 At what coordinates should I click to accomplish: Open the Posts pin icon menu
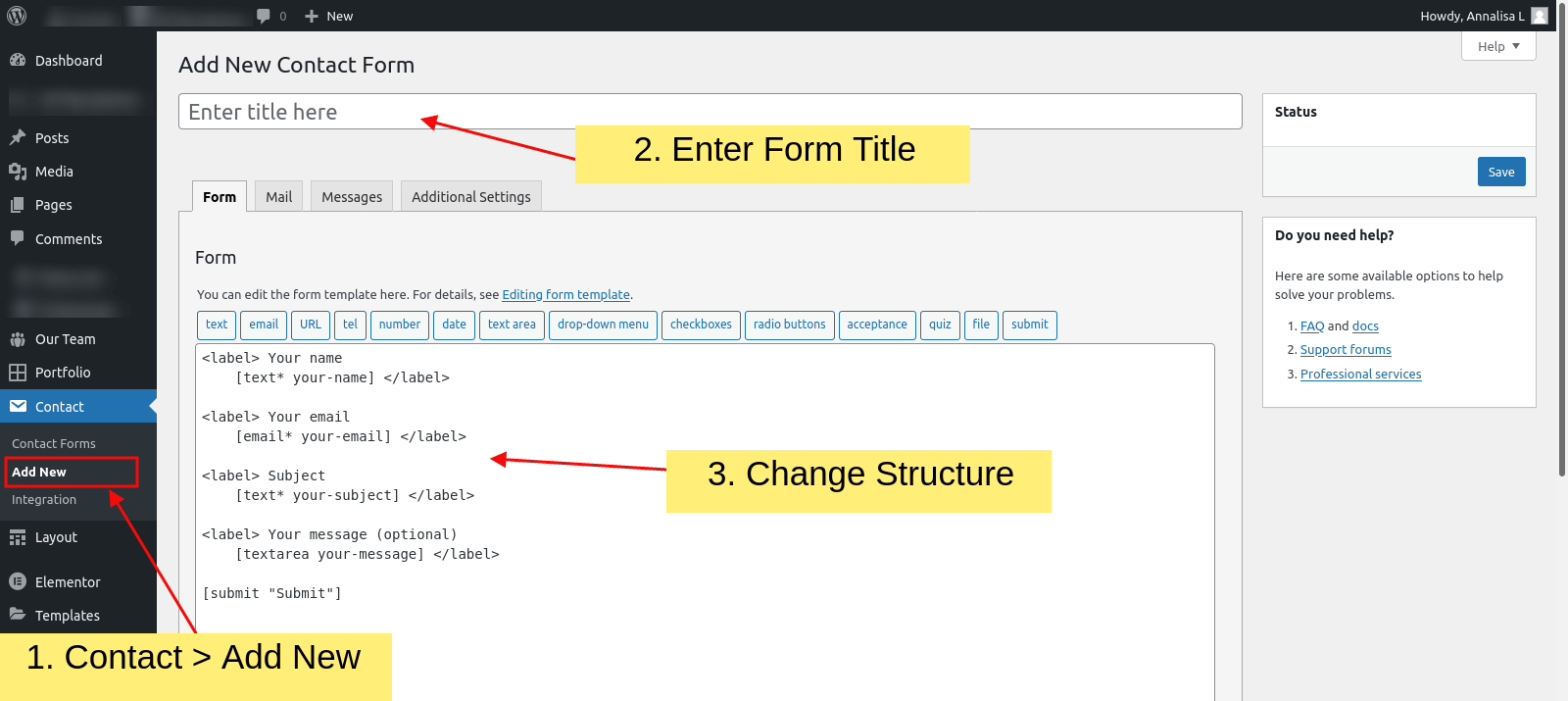[x=18, y=138]
